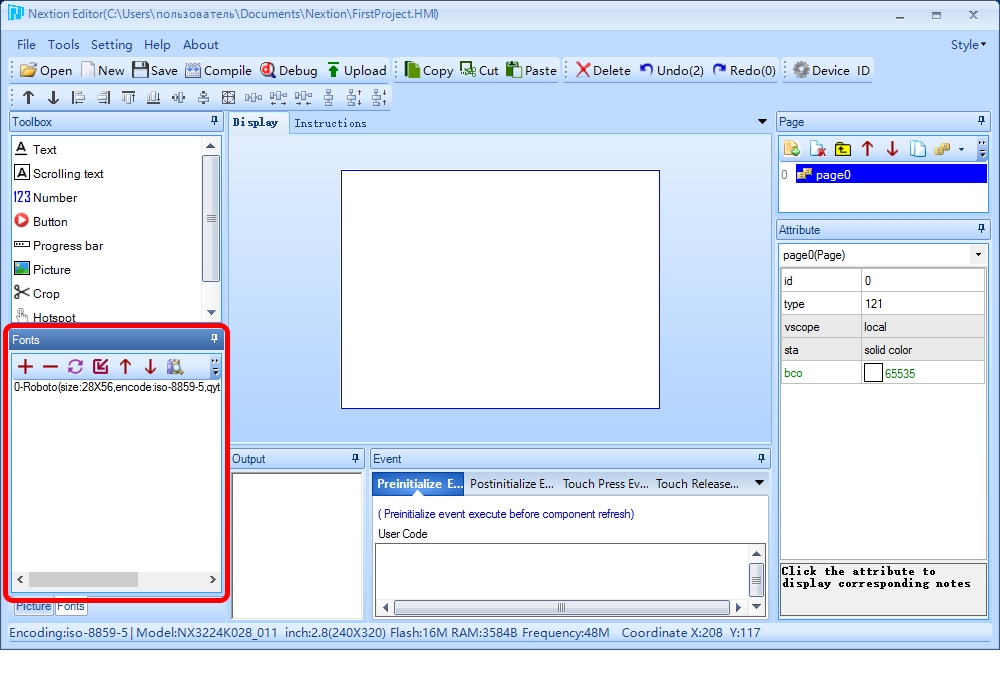Decrease vertical spacing between components
1000x685 pixels.
[379, 98]
